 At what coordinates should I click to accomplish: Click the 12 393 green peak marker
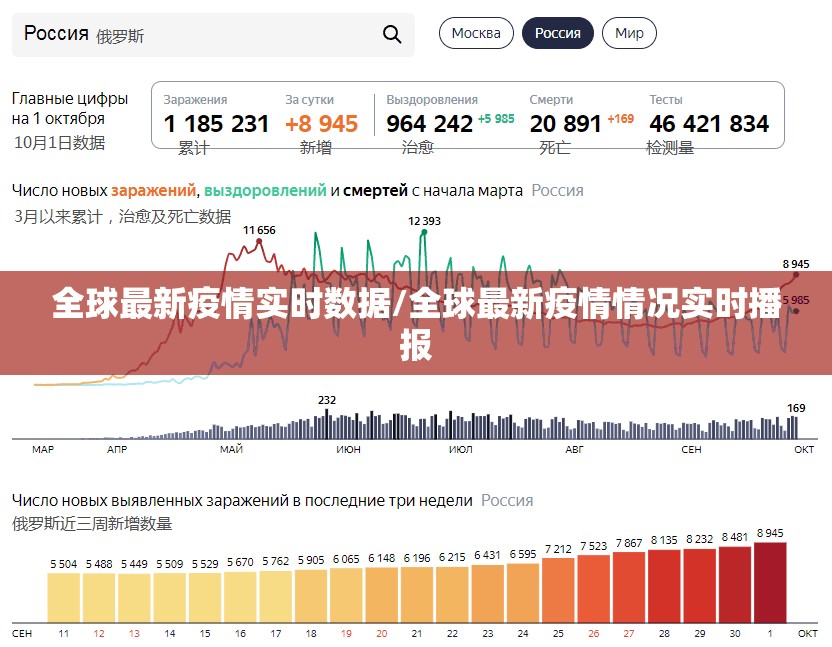424,232
